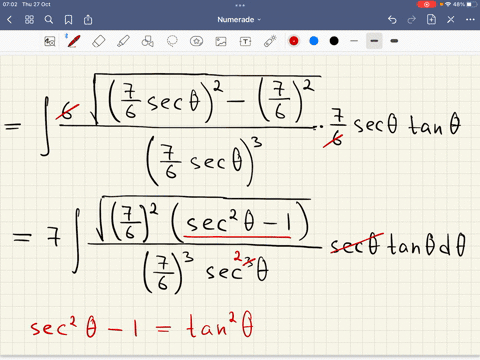Redo the last undone stroke
The height and width of the screenshot is (360, 480).
(412, 20)
